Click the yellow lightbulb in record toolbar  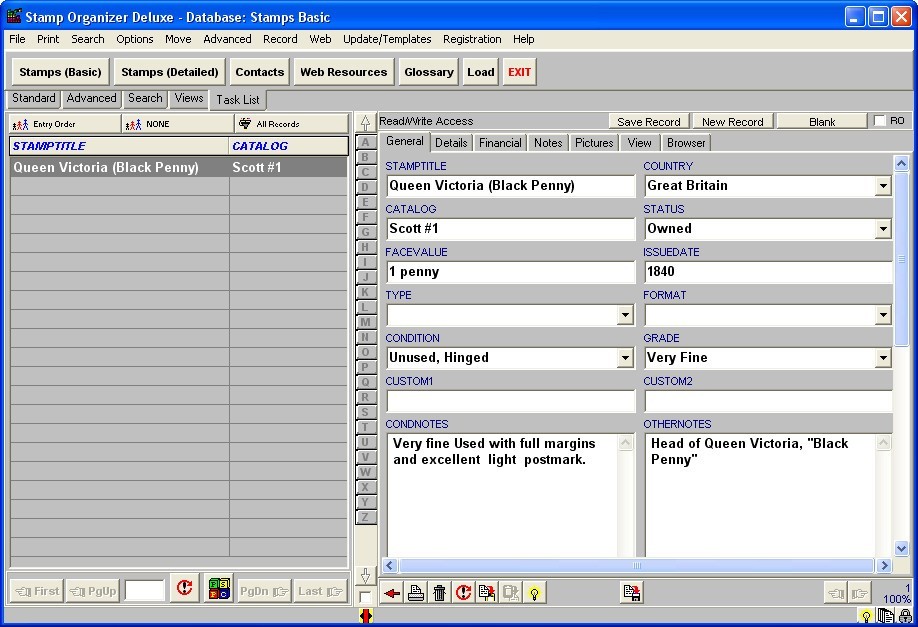pyautogui.click(x=535, y=593)
